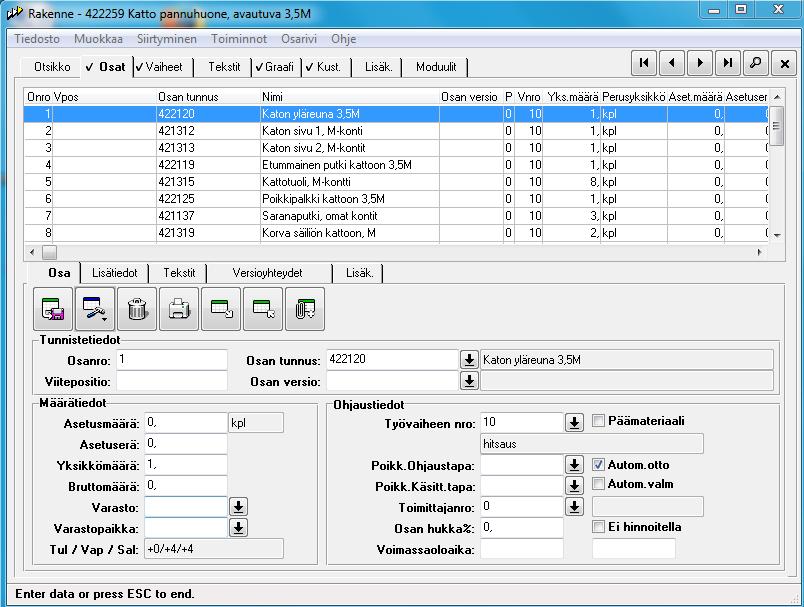Open the tools hammer icon menu

click(95, 309)
